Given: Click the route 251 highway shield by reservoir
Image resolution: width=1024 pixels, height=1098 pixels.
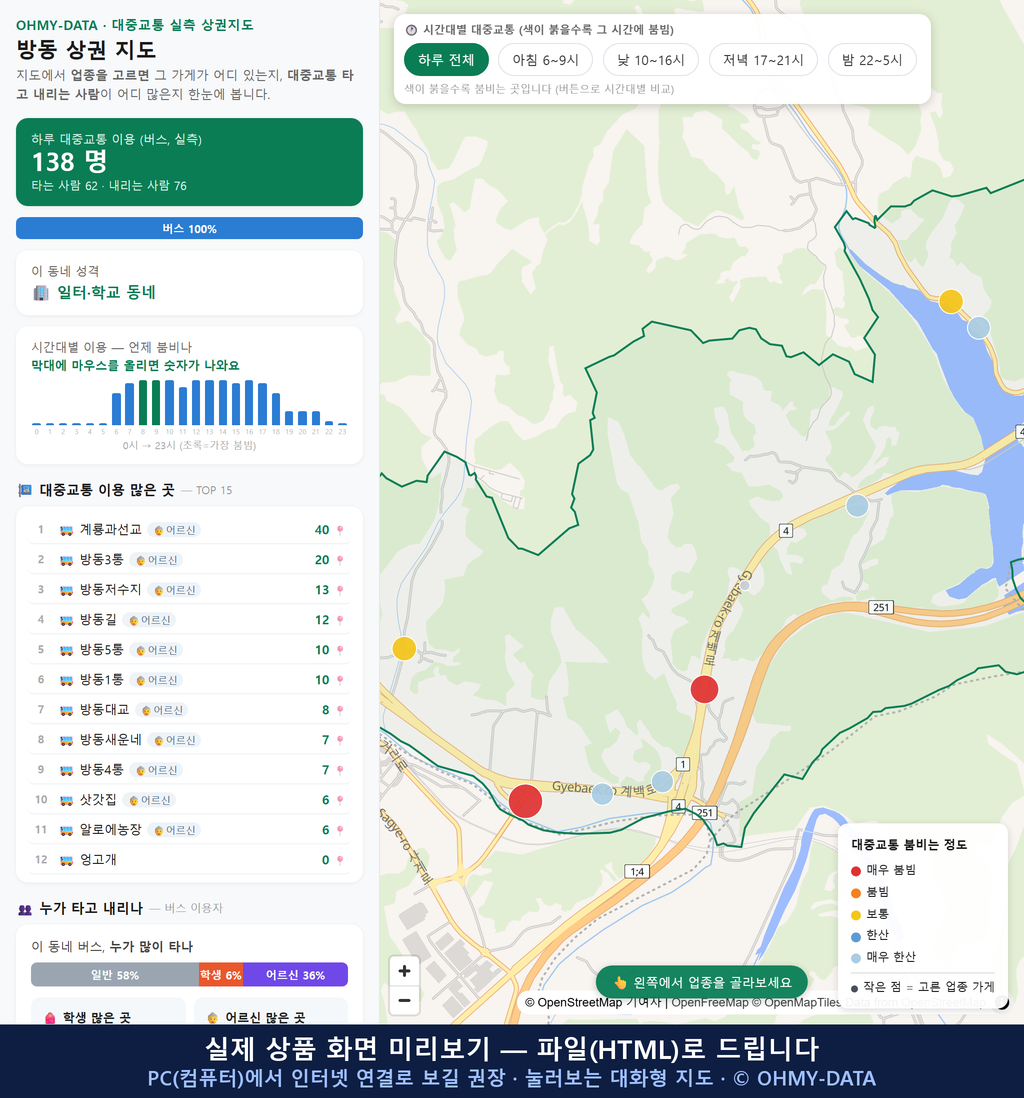Looking at the screenshot, I should [881, 607].
